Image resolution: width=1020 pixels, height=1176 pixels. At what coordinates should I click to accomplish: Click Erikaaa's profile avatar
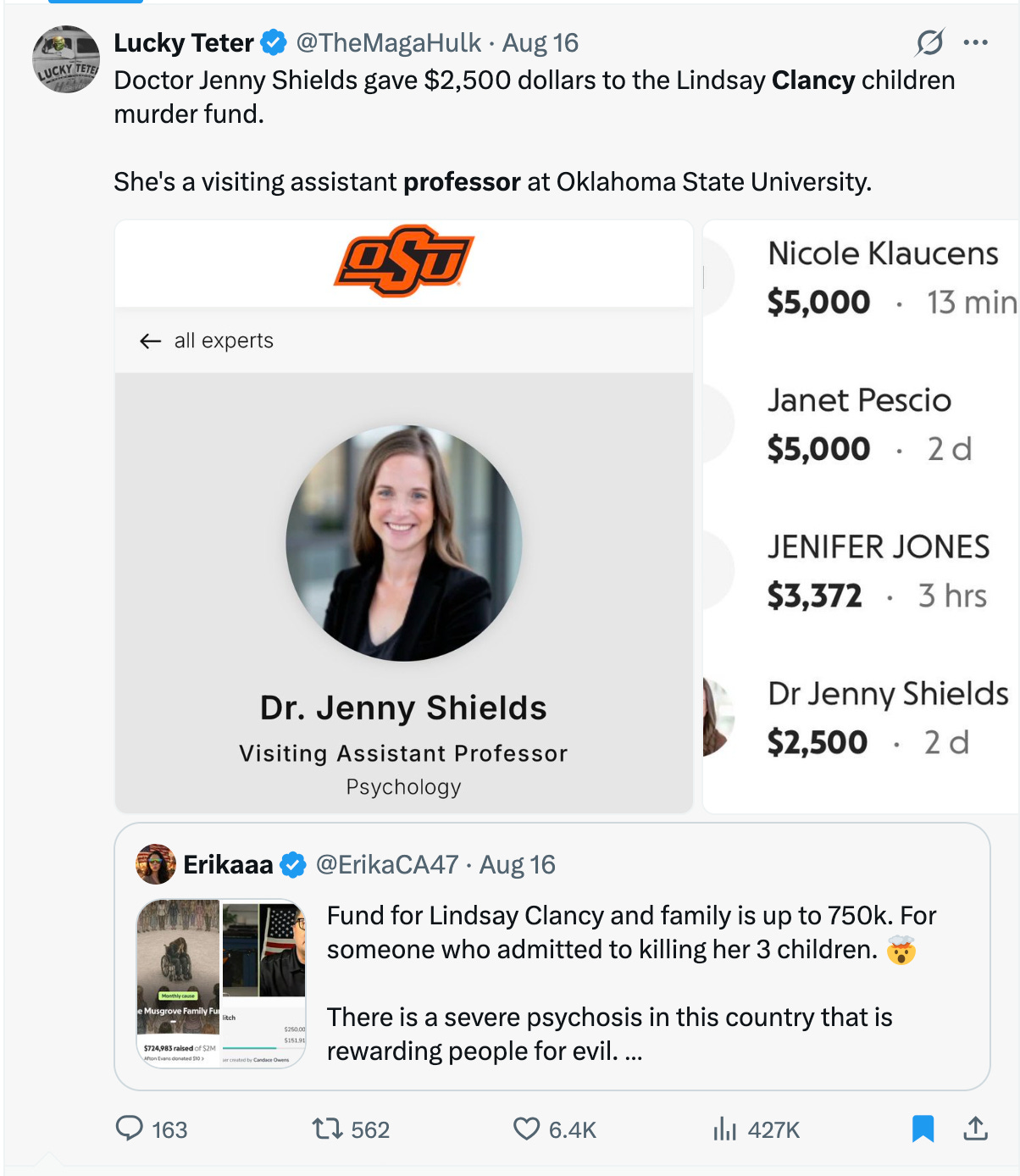coord(156,864)
